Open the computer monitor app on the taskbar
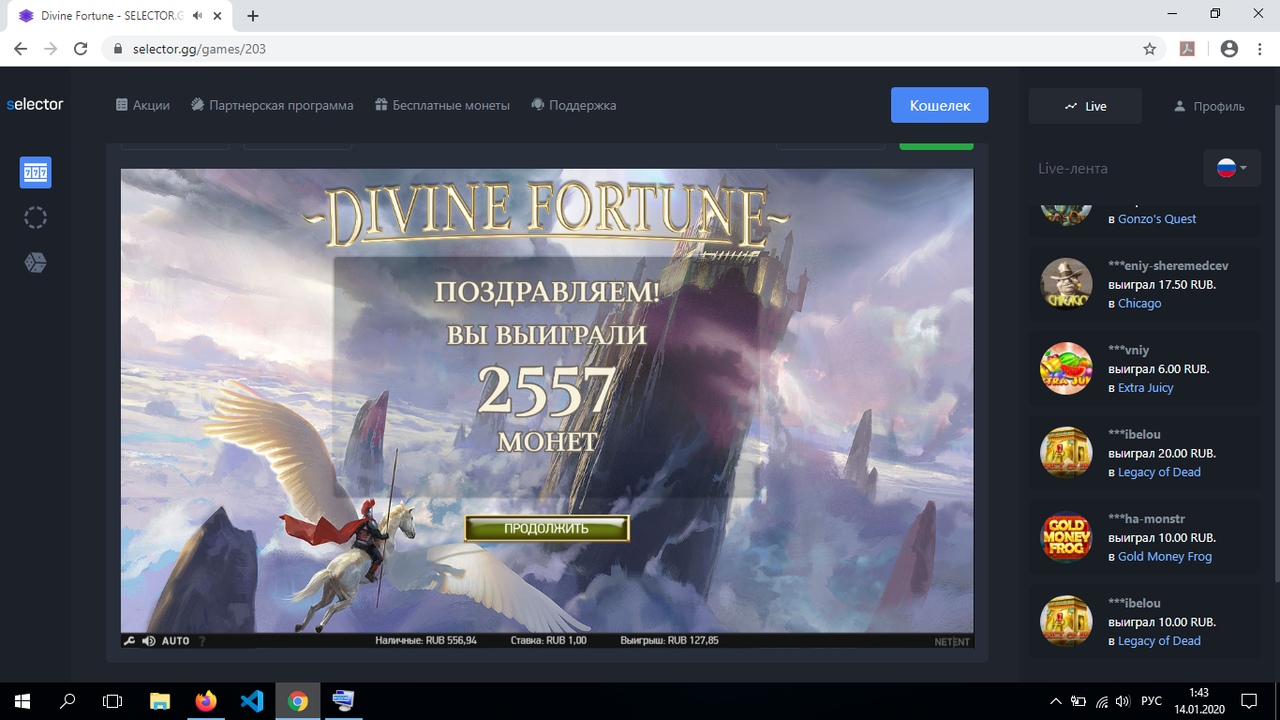This screenshot has height=720, width=1280. [x=343, y=701]
